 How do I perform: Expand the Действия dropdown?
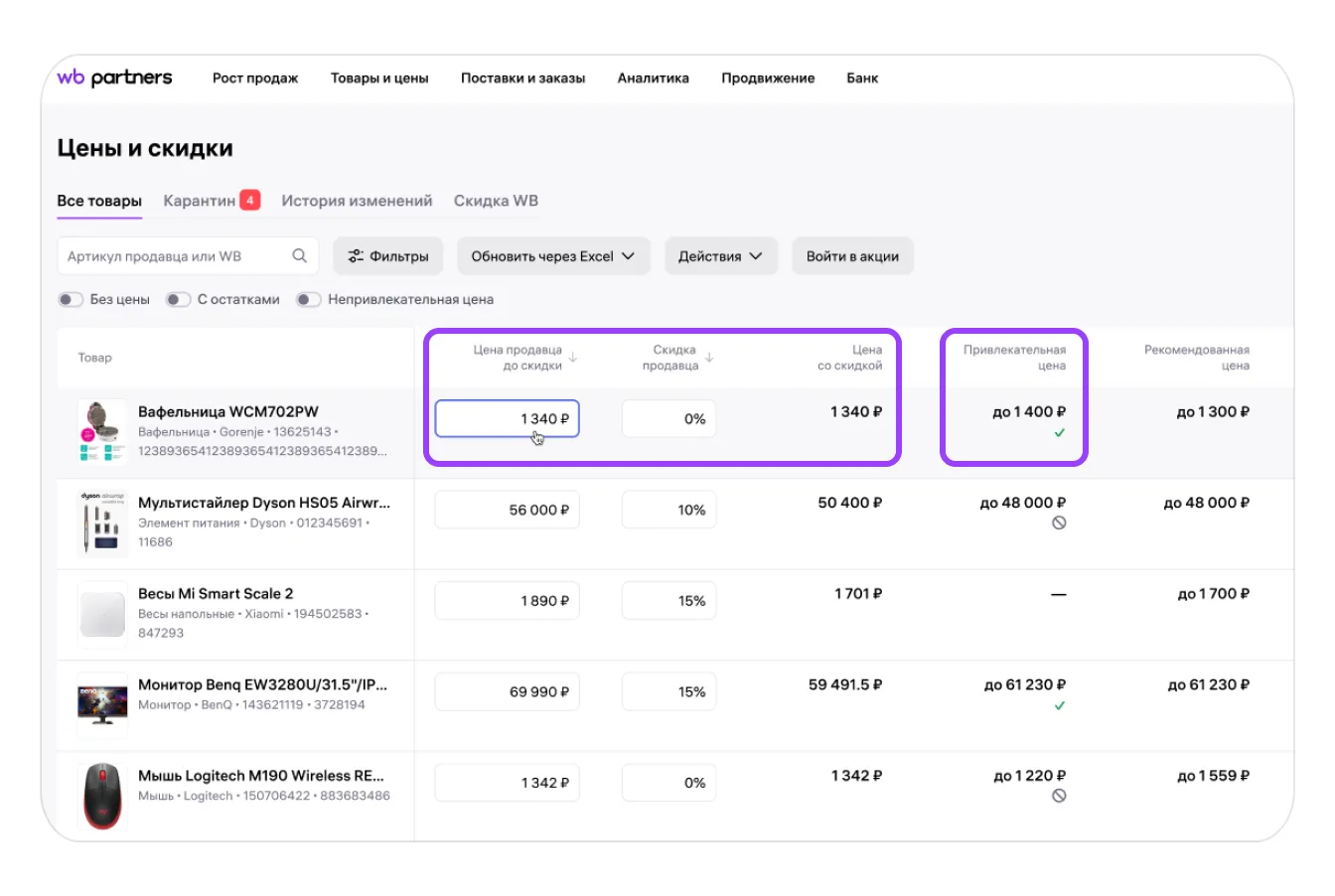point(720,256)
